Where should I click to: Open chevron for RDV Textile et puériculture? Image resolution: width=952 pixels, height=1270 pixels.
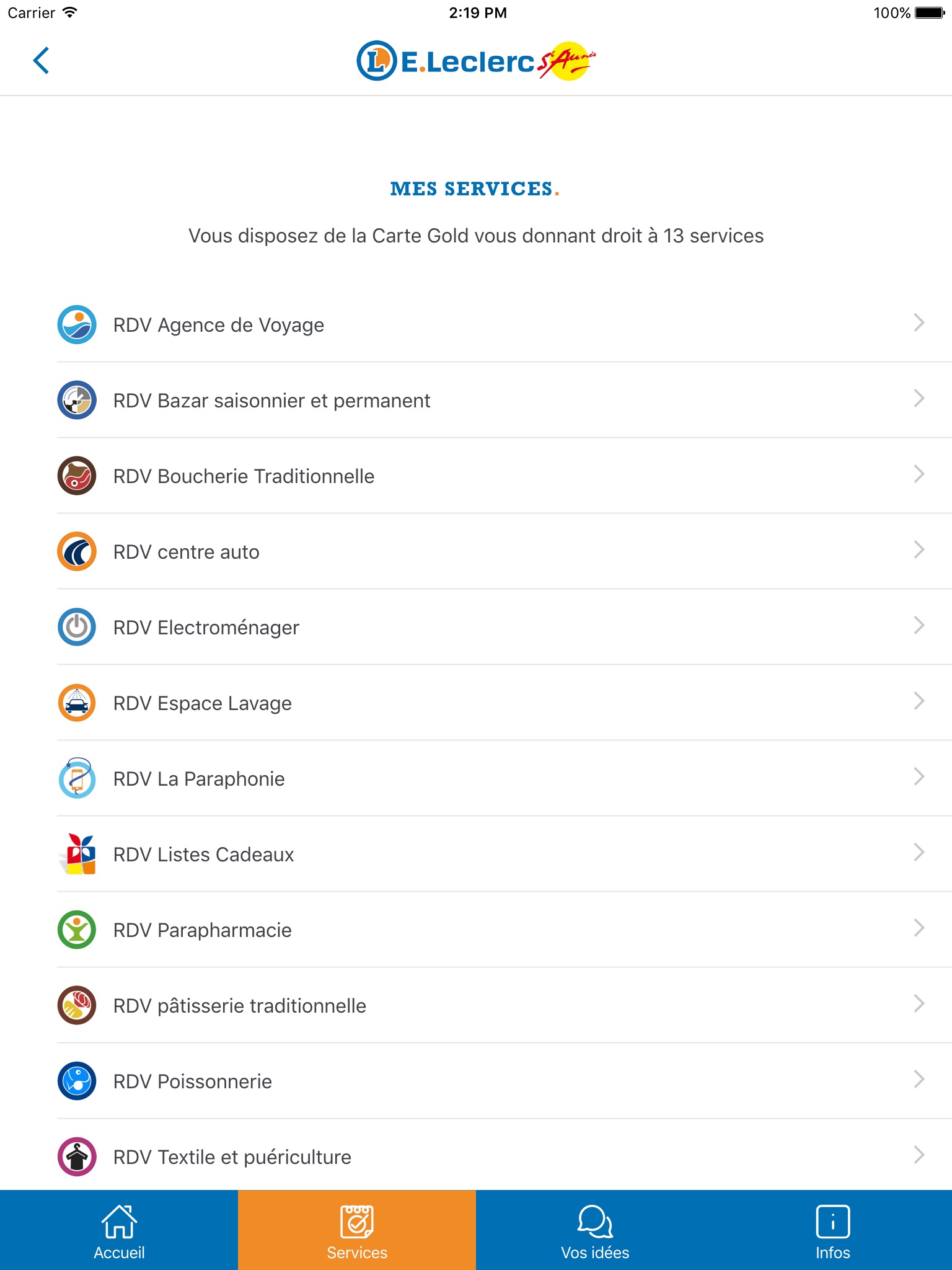(x=919, y=1155)
